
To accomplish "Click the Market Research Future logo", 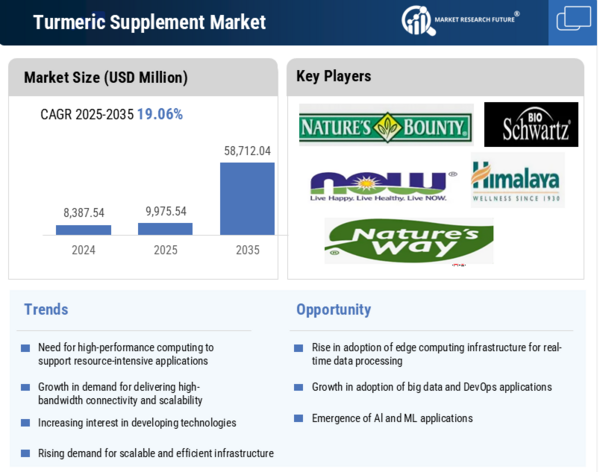I will [460, 19].
